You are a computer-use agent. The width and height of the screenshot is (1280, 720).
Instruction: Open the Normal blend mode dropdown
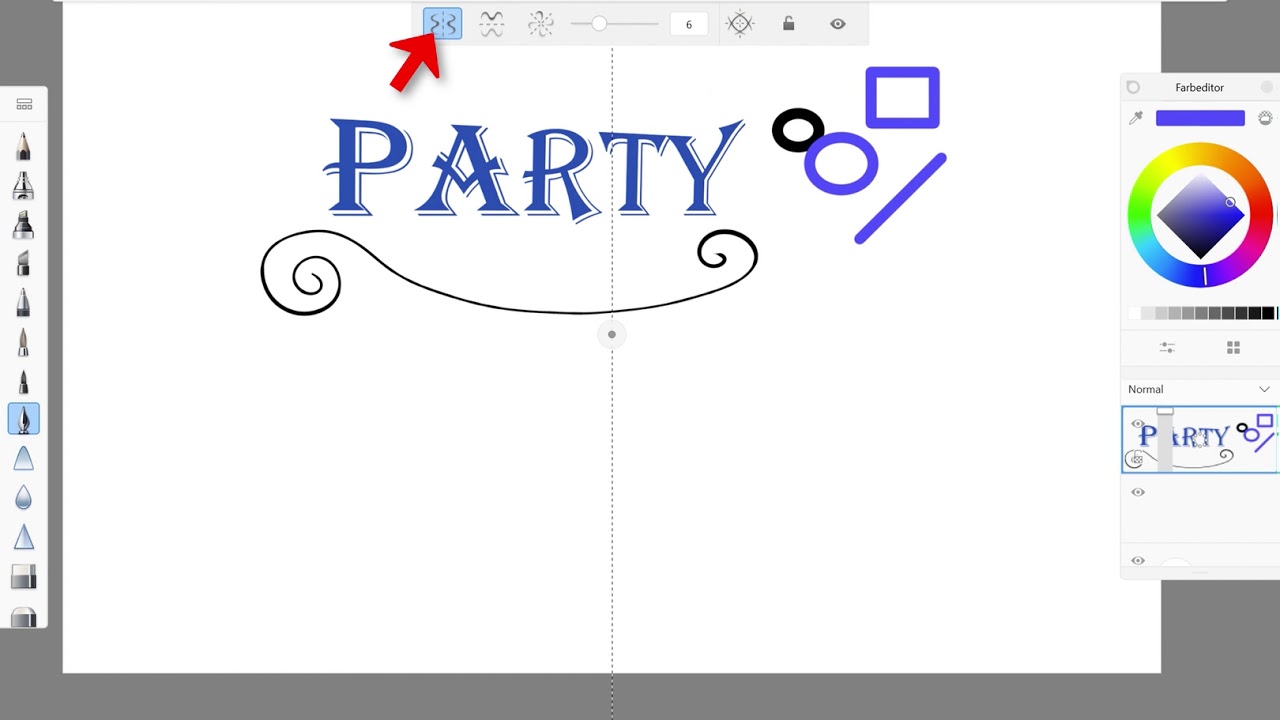[1199, 389]
